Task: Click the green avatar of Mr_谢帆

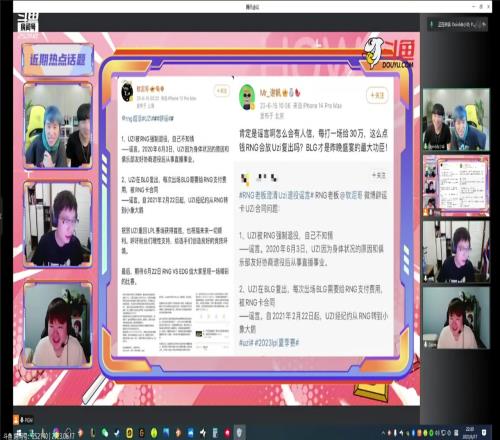Action: pos(247,97)
